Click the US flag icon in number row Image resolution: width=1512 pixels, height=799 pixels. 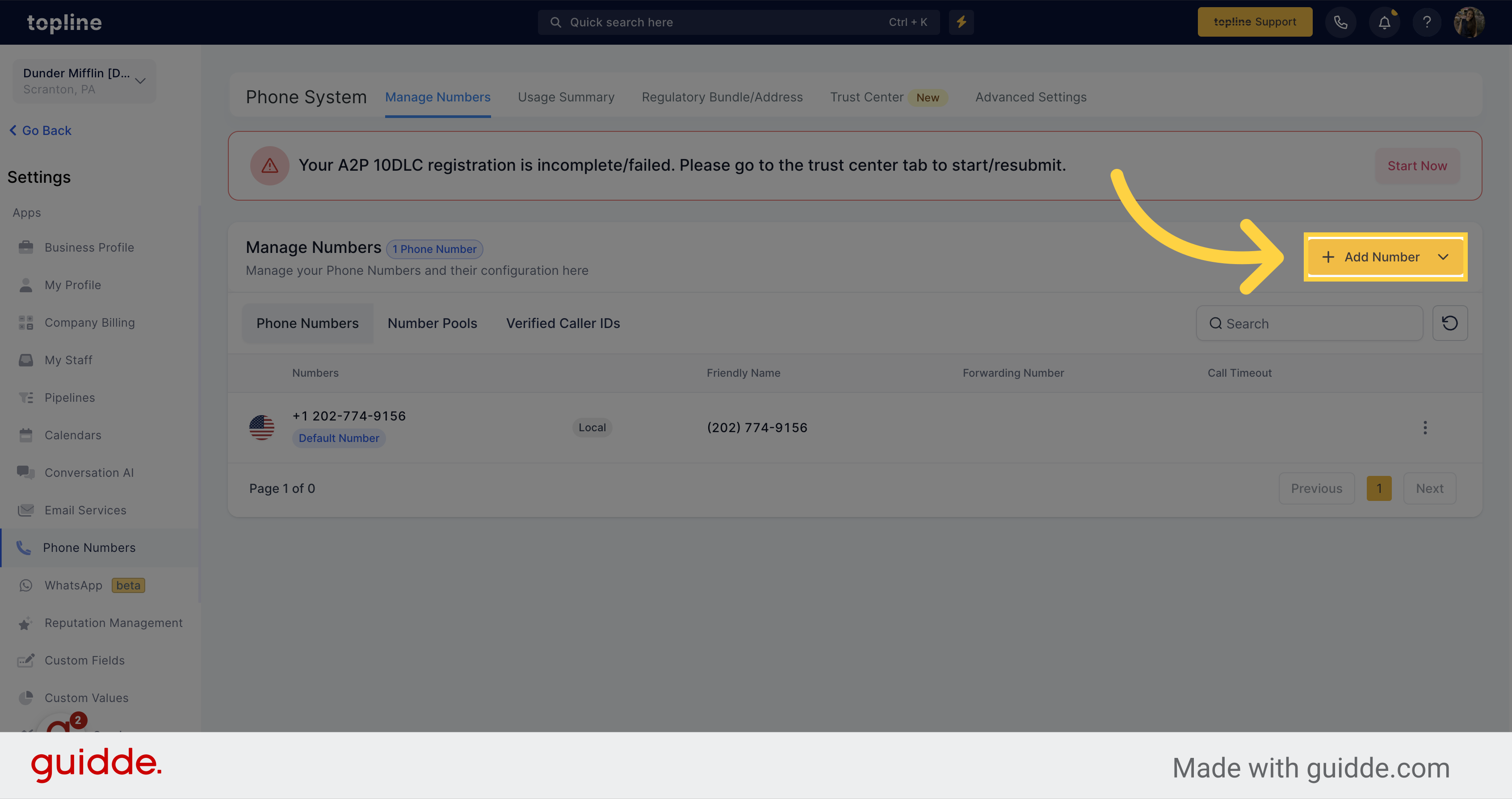(262, 427)
